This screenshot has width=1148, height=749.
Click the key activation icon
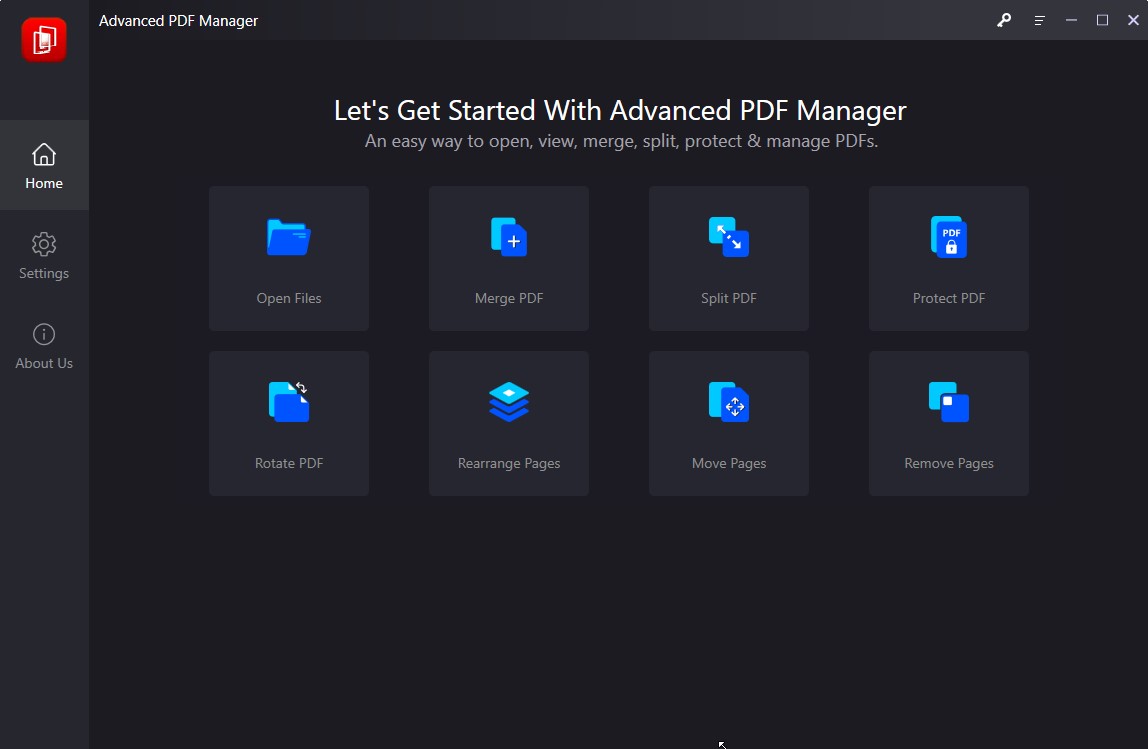click(1003, 20)
